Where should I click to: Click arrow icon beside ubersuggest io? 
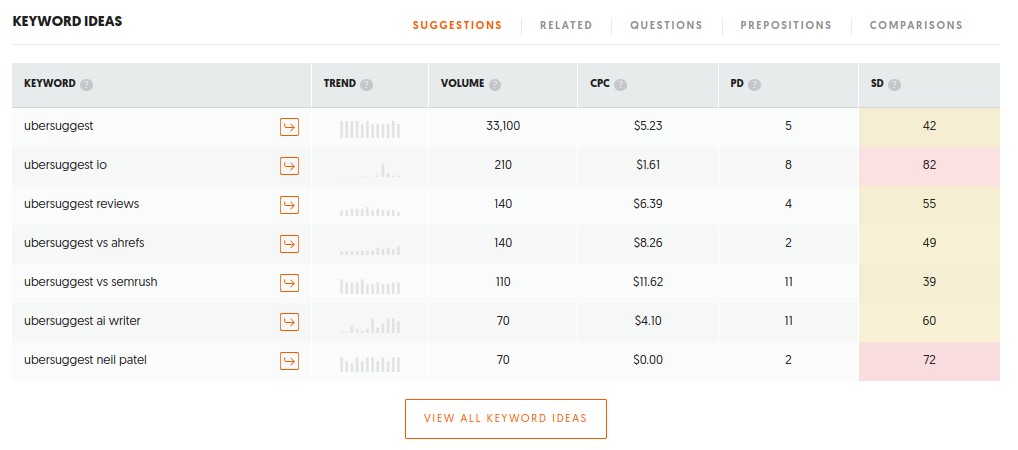point(289,166)
